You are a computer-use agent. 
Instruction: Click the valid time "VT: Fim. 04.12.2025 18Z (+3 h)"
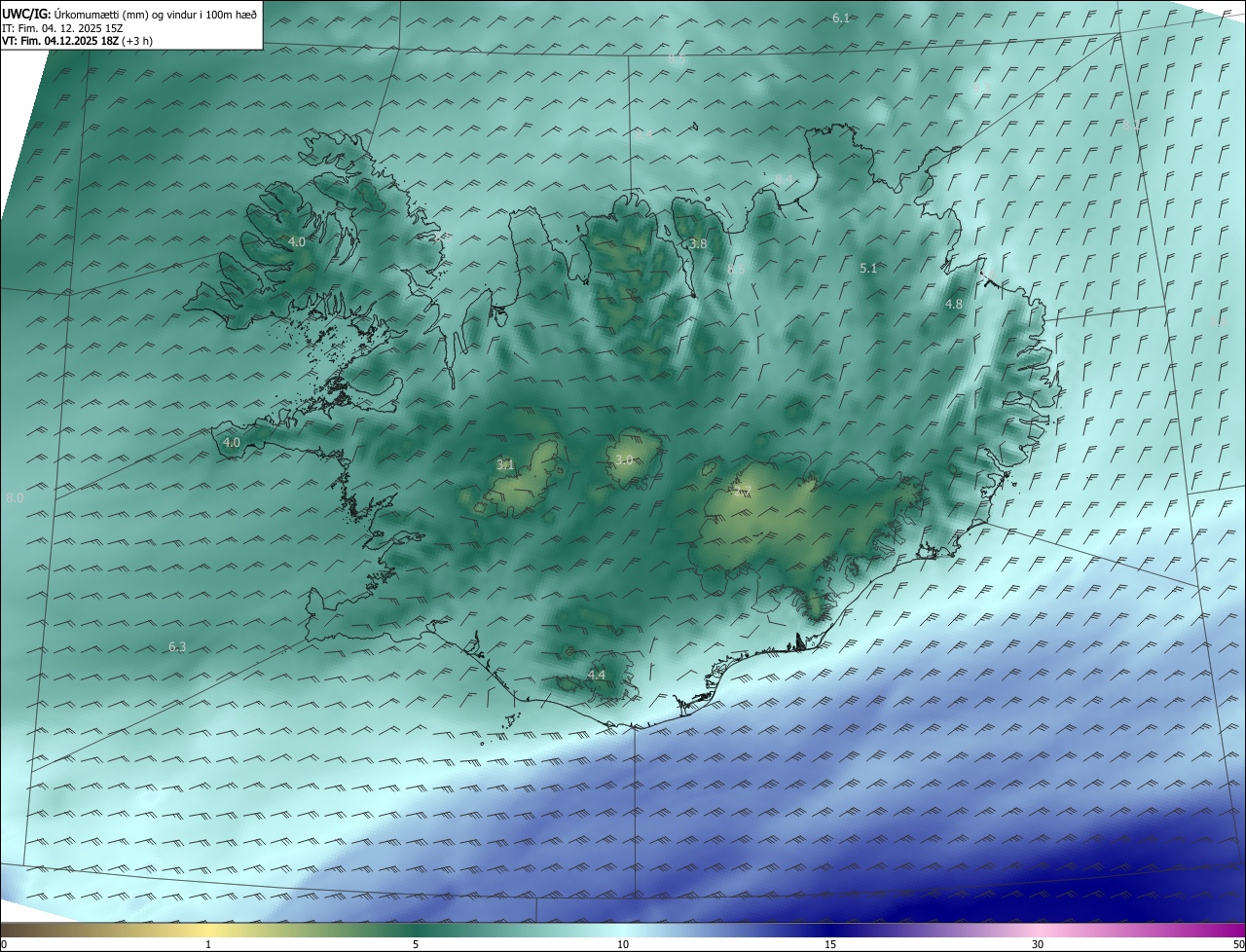(x=77, y=41)
